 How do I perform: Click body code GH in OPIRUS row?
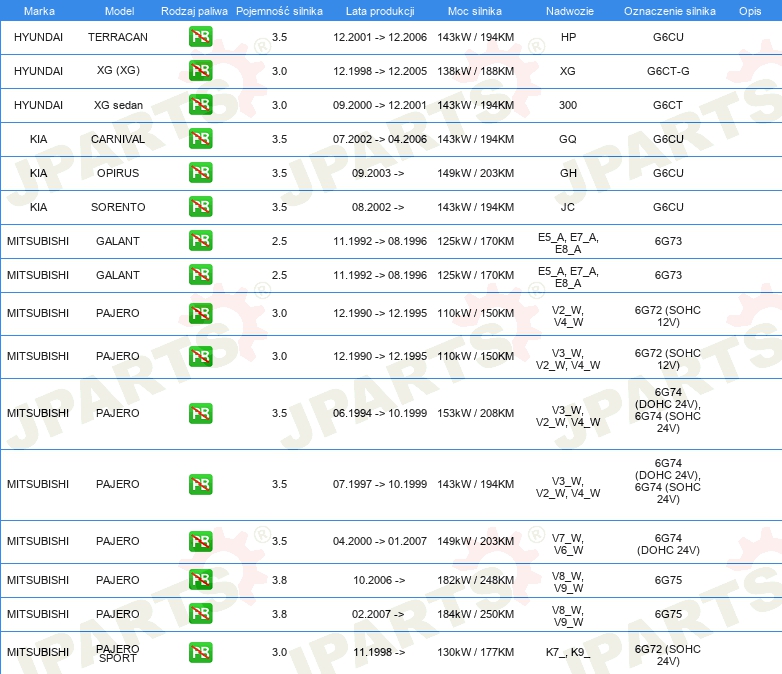click(x=568, y=173)
